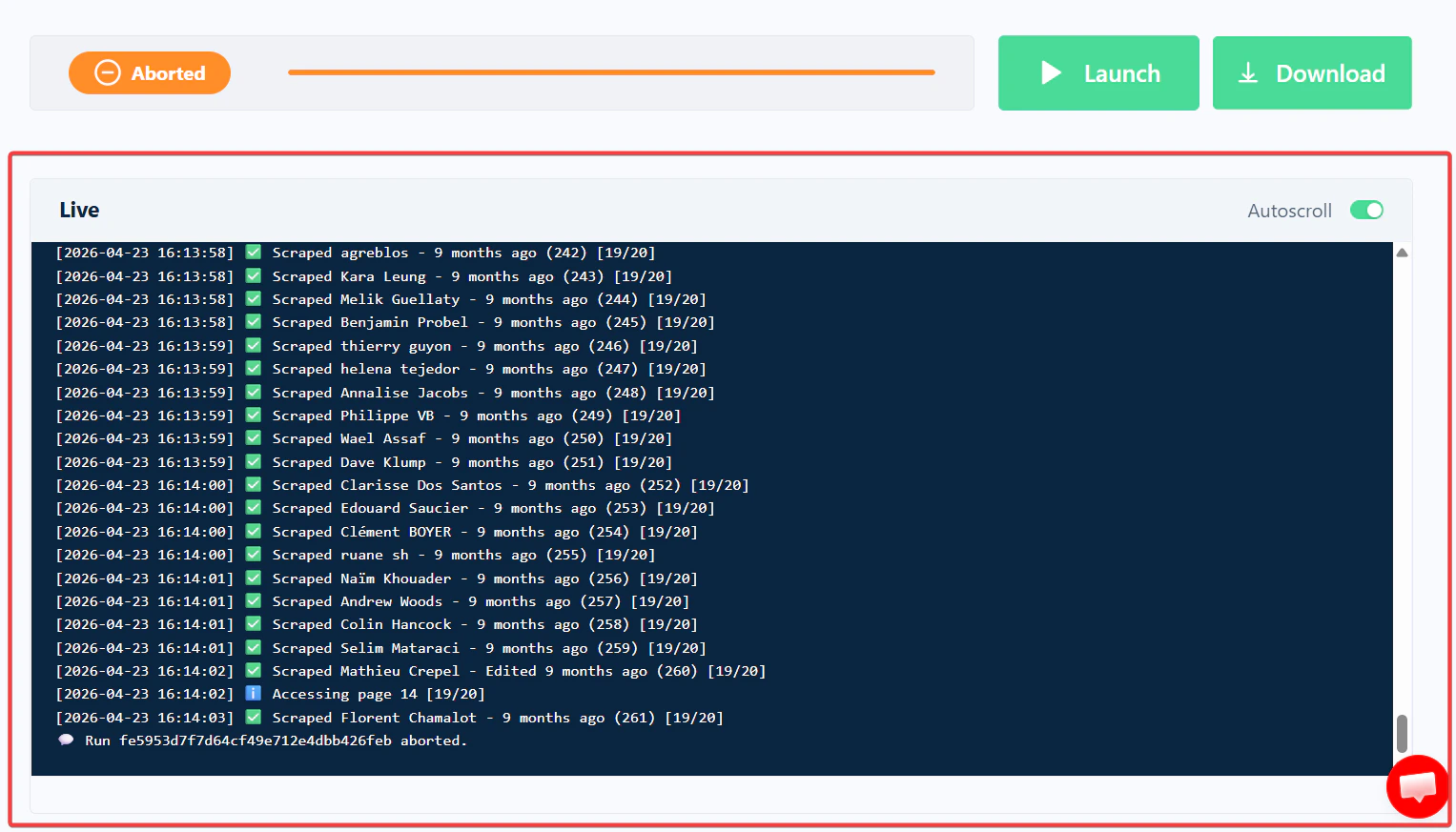1456x832 pixels.
Task: Click log text 'Scraped Selim Mataraci'
Action: (366, 648)
